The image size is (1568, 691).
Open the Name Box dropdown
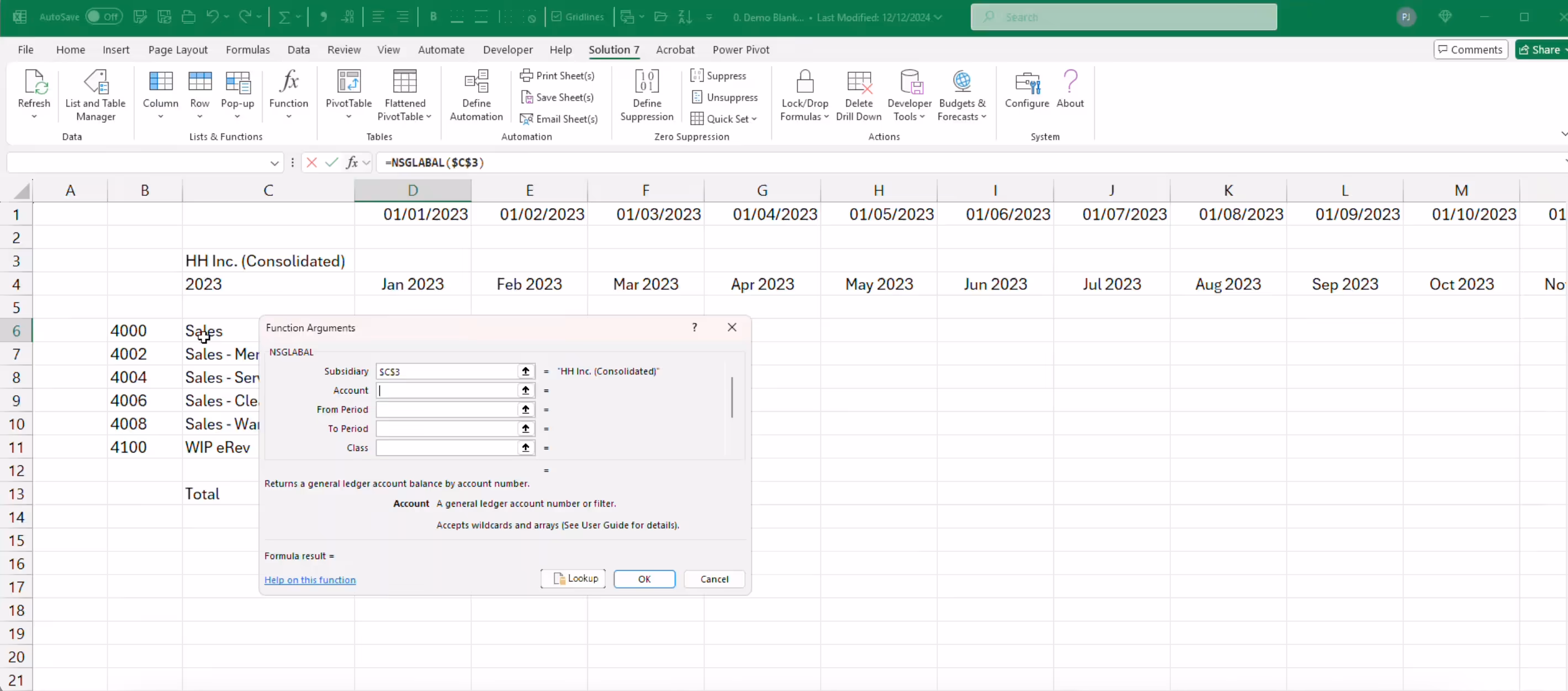(x=274, y=162)
